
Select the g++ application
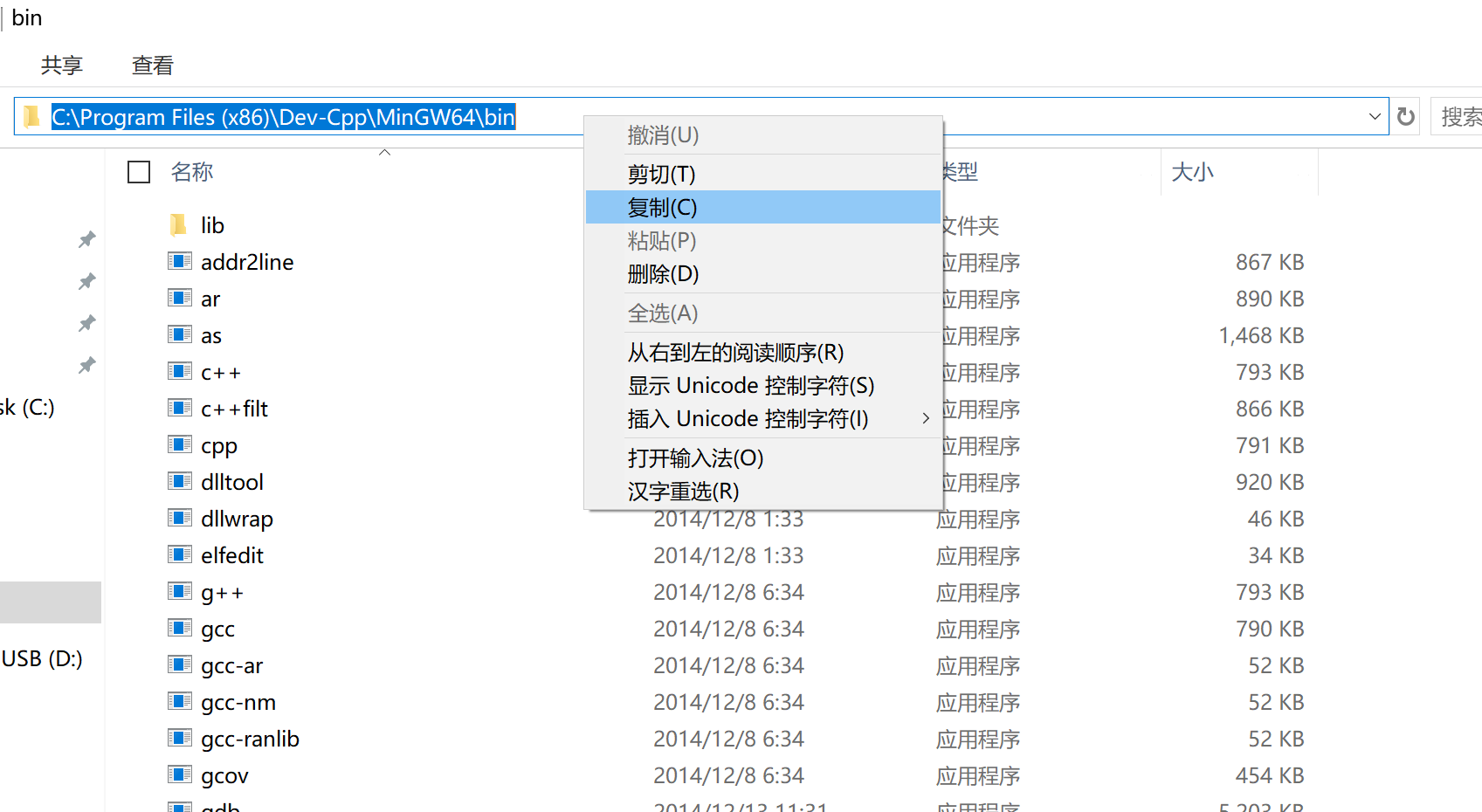pyautogui.click(x=222, y=591)
